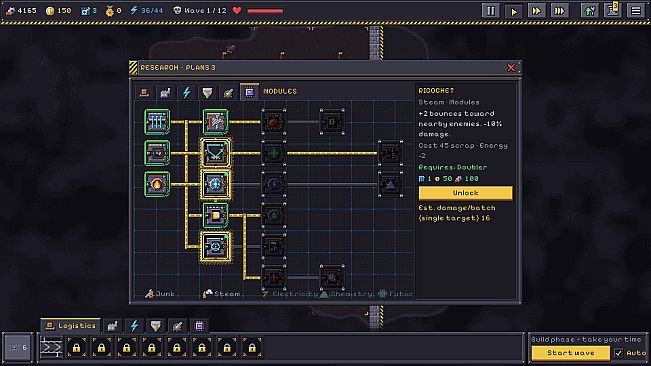This screenshot has width=651, height=366.
Task: Click the red base health bar
Action: click(265, 11)
